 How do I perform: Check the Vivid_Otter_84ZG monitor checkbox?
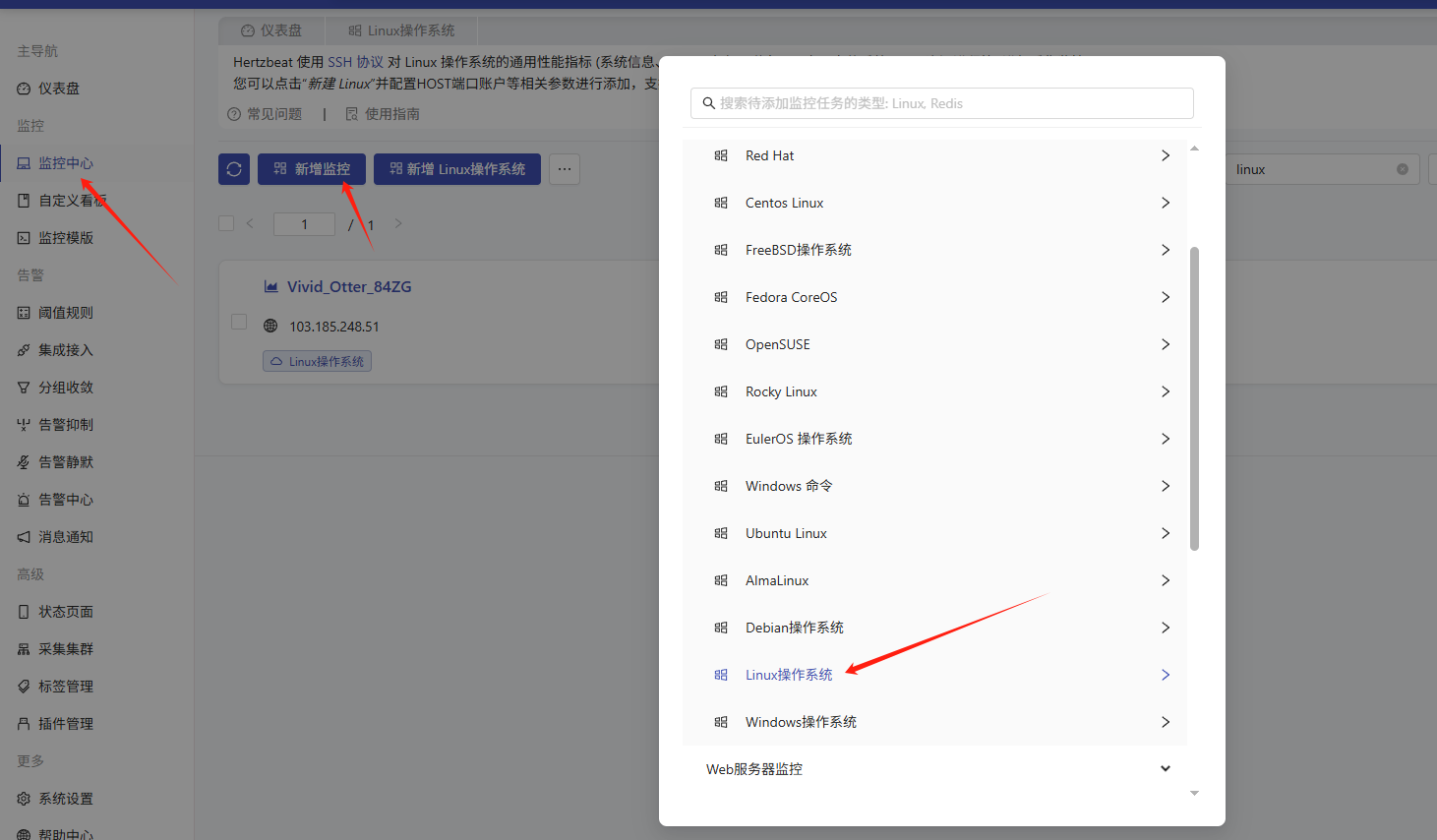tap(238, 322)
